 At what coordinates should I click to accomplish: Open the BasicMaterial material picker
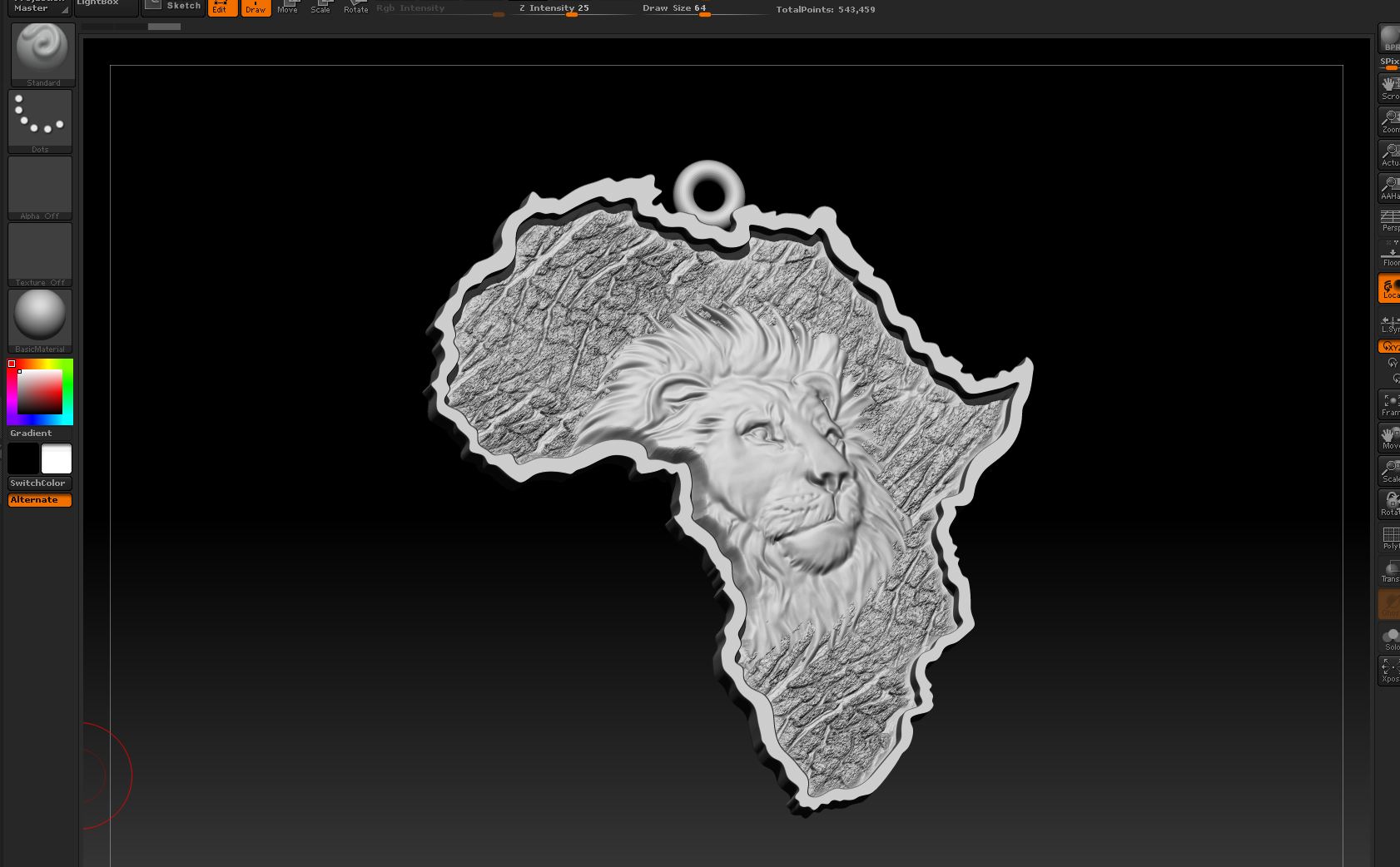pos(40,320)
